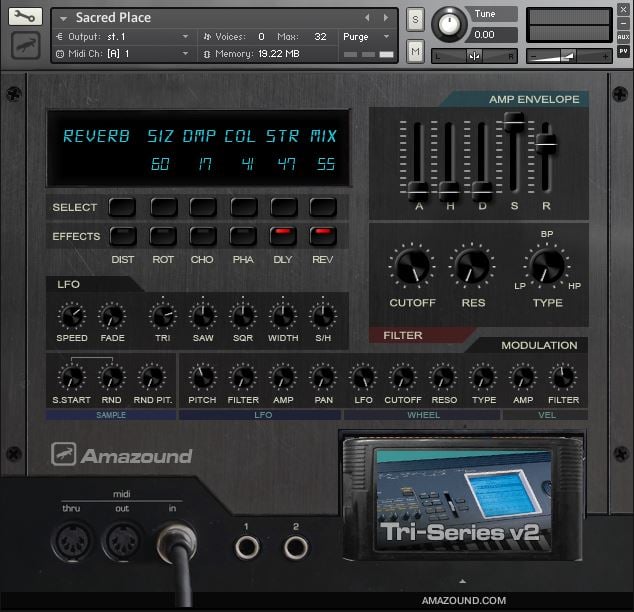Click the LFO FADE knob
This screenshot has width=634, height=612.
pyautogui.click(x=112, y=316)
